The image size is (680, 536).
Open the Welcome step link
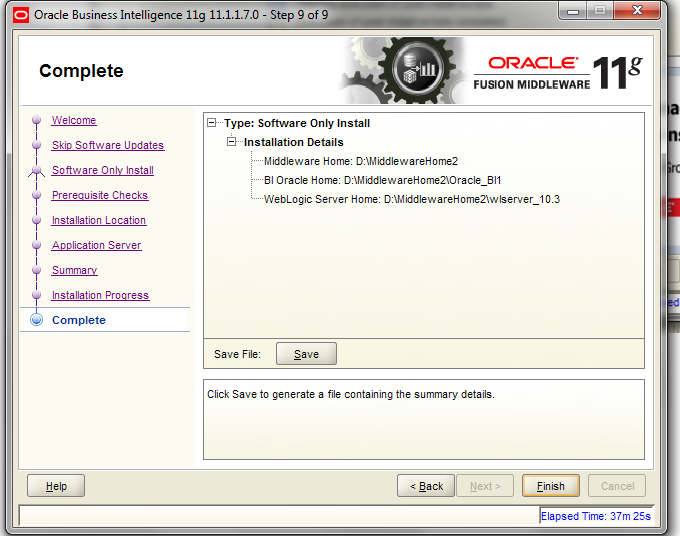click(74, 120)
